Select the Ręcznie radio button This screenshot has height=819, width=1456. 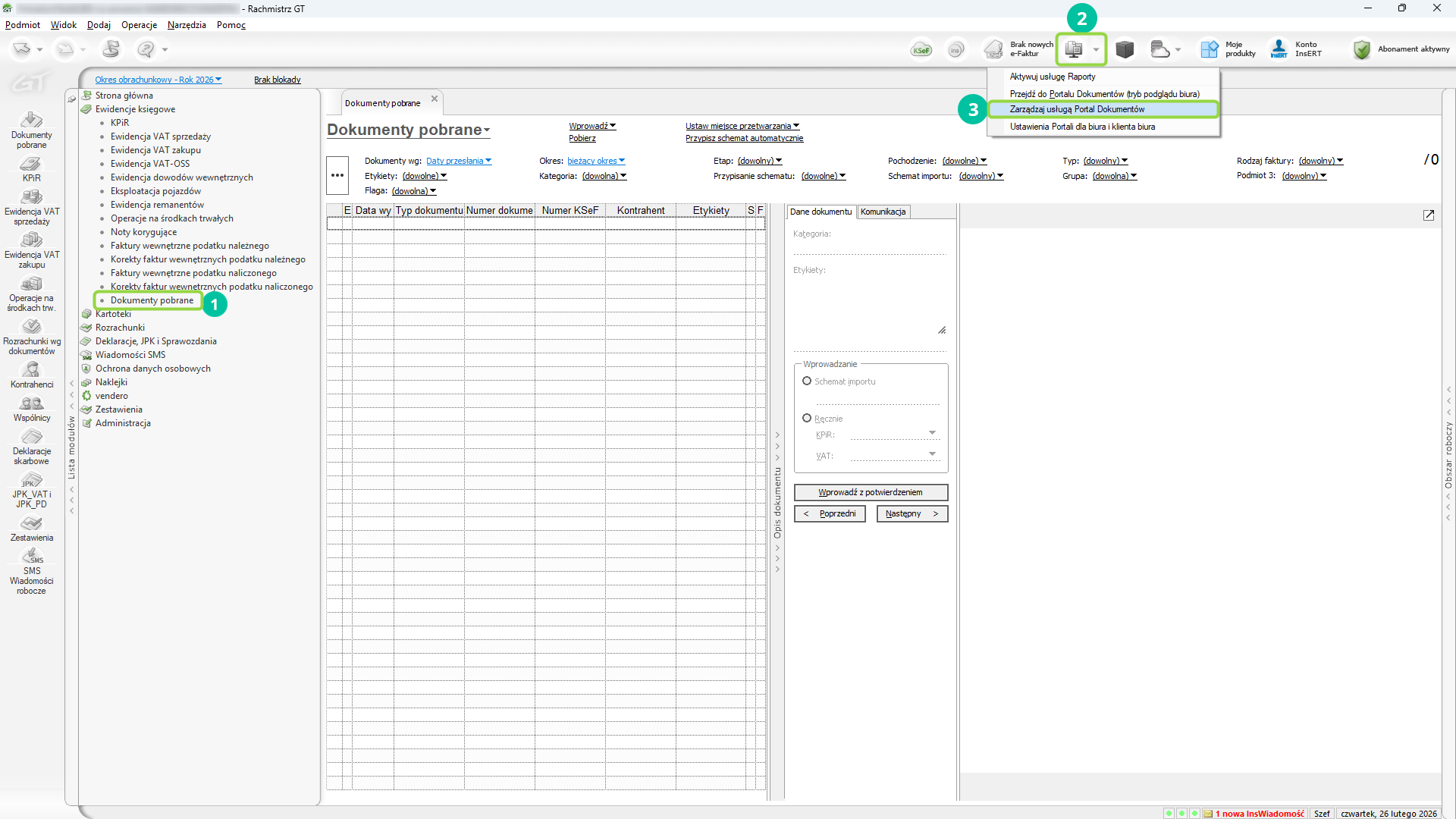807,418
